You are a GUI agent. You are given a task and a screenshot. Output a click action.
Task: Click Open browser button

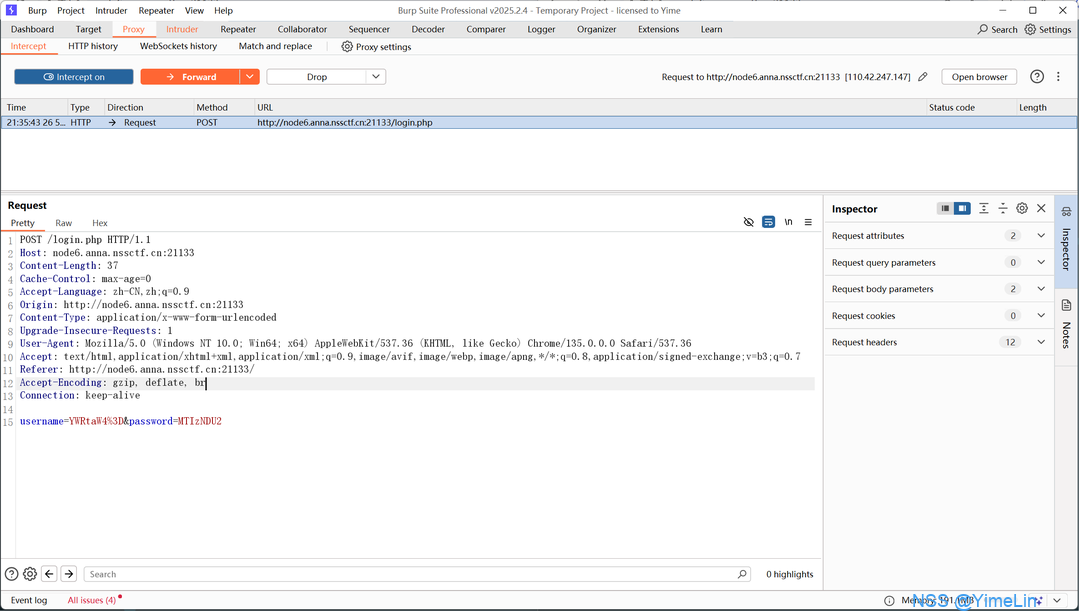tap(979, 77)
